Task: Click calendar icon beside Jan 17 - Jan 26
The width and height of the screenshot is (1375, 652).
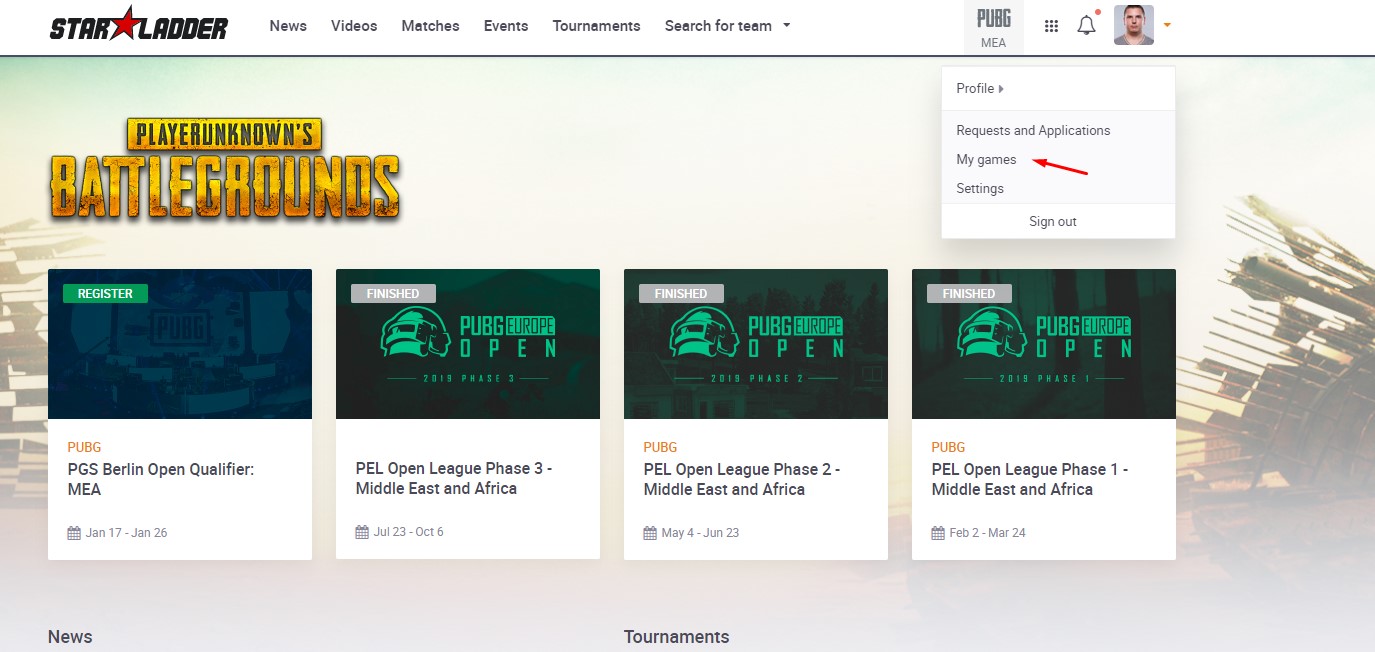Action: click(74, 533)
